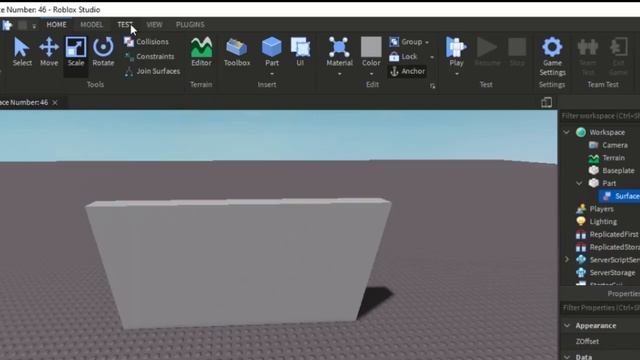Switch to the HOME ribbon tab
The height and width of the screenshot is (360, 640).
coord(56,24)
